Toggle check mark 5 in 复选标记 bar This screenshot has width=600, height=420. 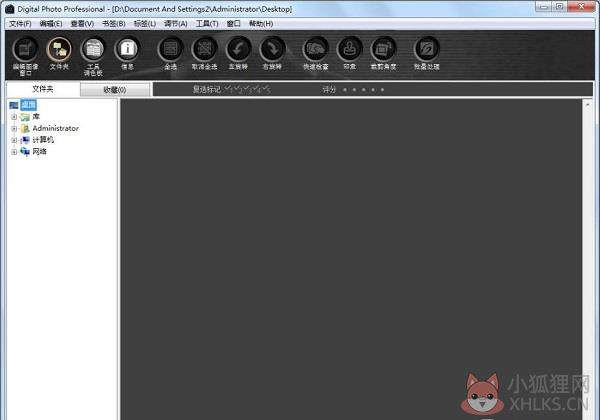pos(266,89)
